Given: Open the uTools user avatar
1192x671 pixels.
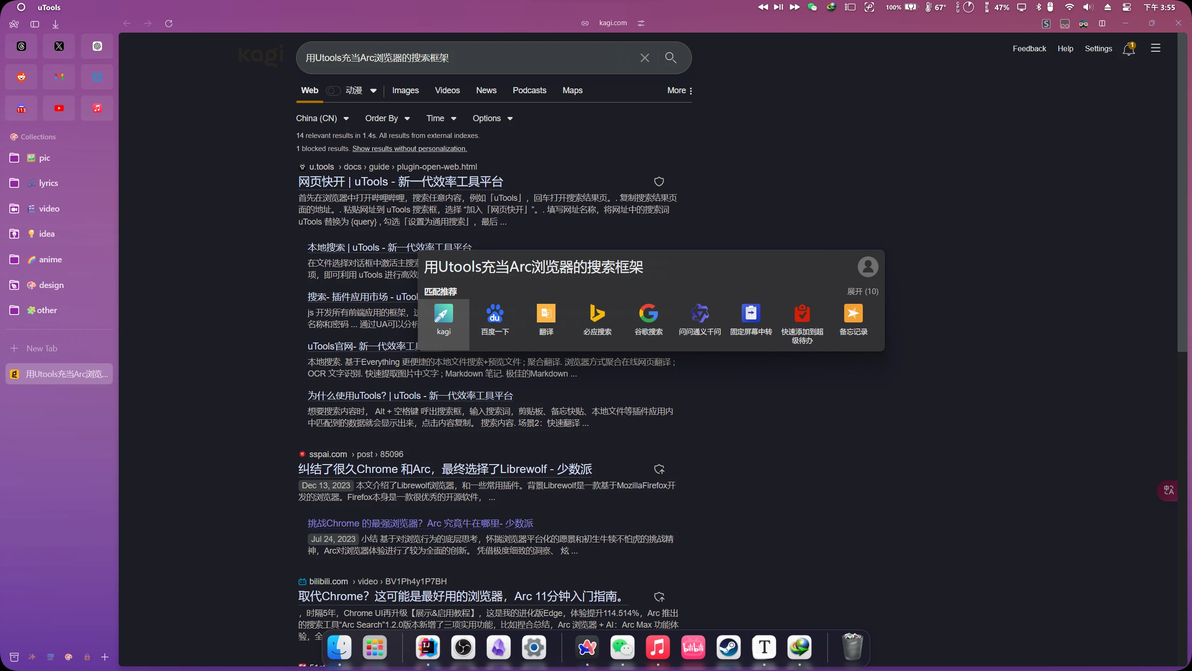Looking at the screenshot, I should pos(867,267).
